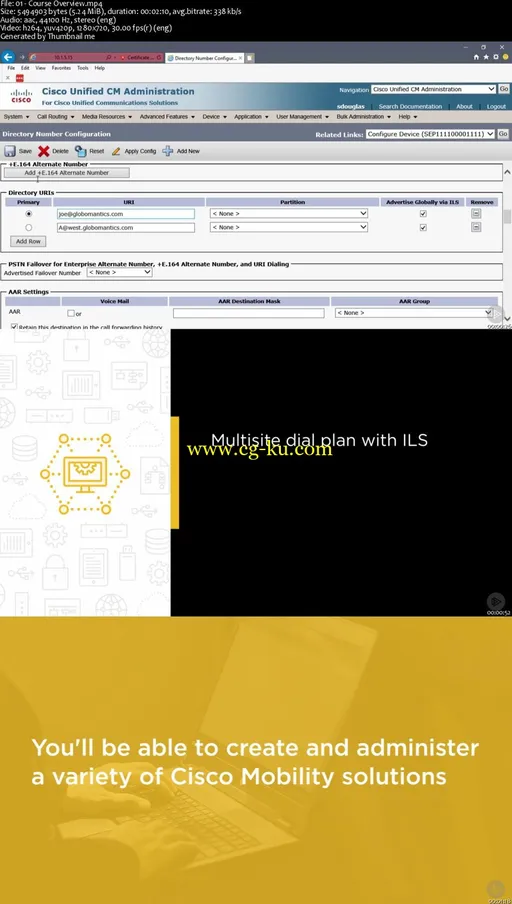Open the browser home icon
512x904 pixels.
coord(476,57)
